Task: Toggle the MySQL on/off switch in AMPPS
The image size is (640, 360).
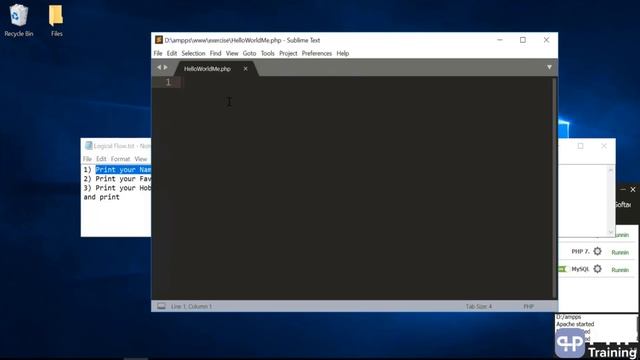Action: [x=563, y=269]
